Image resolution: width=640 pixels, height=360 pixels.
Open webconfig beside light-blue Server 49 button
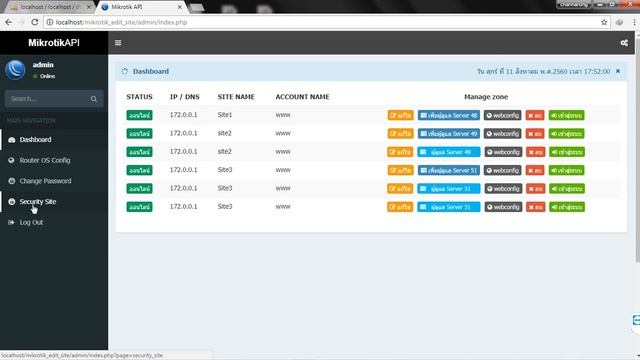point(503,152)
